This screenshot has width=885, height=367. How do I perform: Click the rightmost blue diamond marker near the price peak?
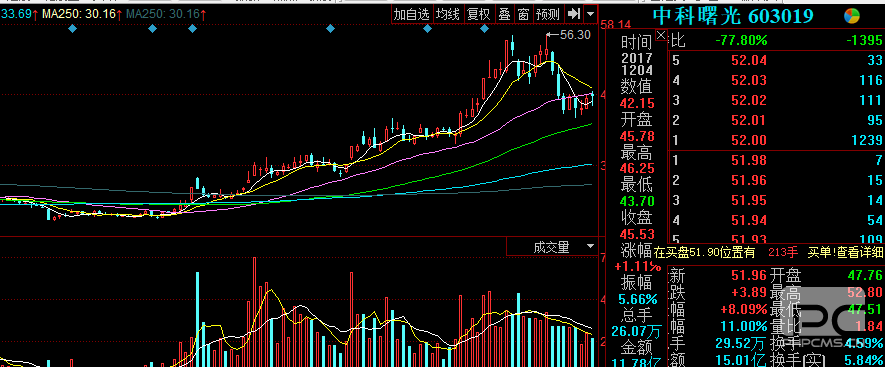pyautogui.click(x=484, y=28)
